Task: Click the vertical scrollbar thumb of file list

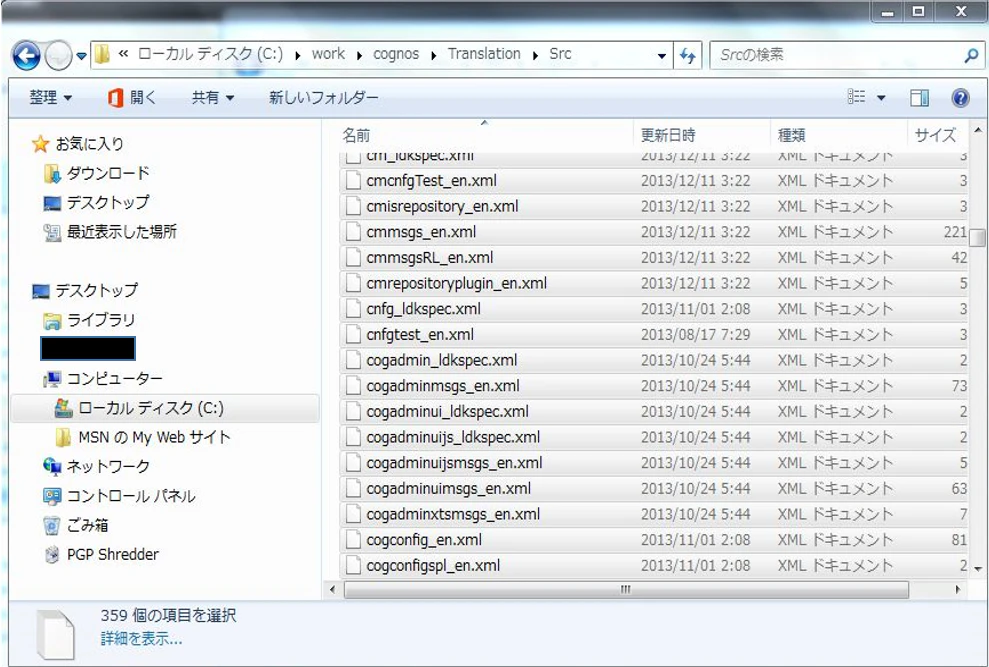Action: (x=978, y=238)
